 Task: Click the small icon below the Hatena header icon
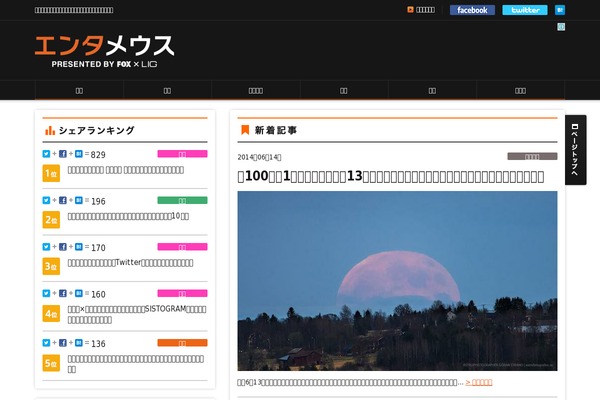pyautogui.click(x=561, y=26)
